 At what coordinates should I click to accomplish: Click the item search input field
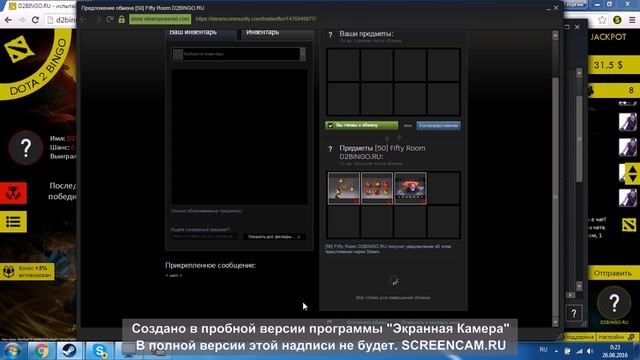coord(204,237)
